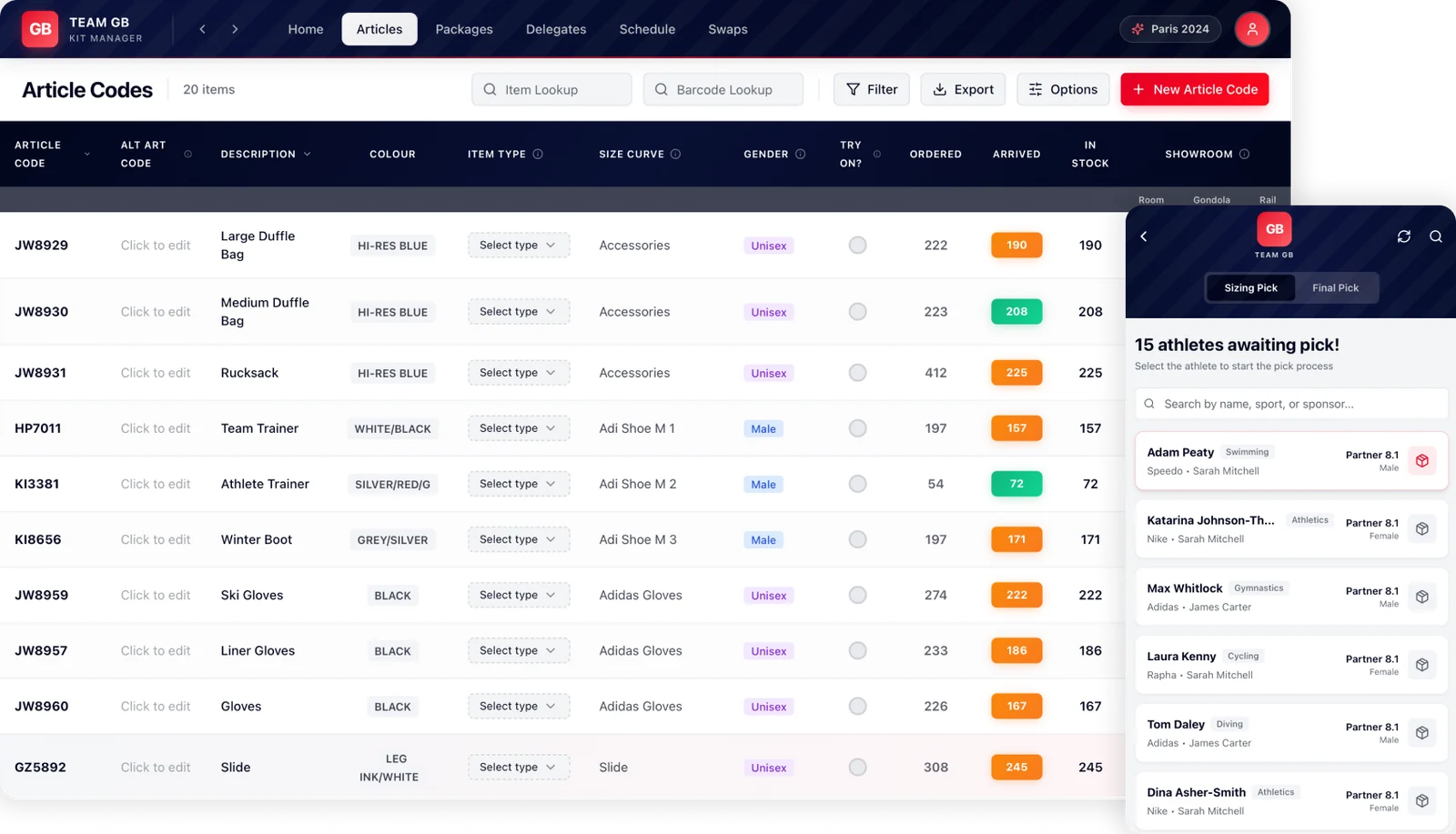
Task: Click the GB Team GB logo in the header
Action: (x=40, y=29)
